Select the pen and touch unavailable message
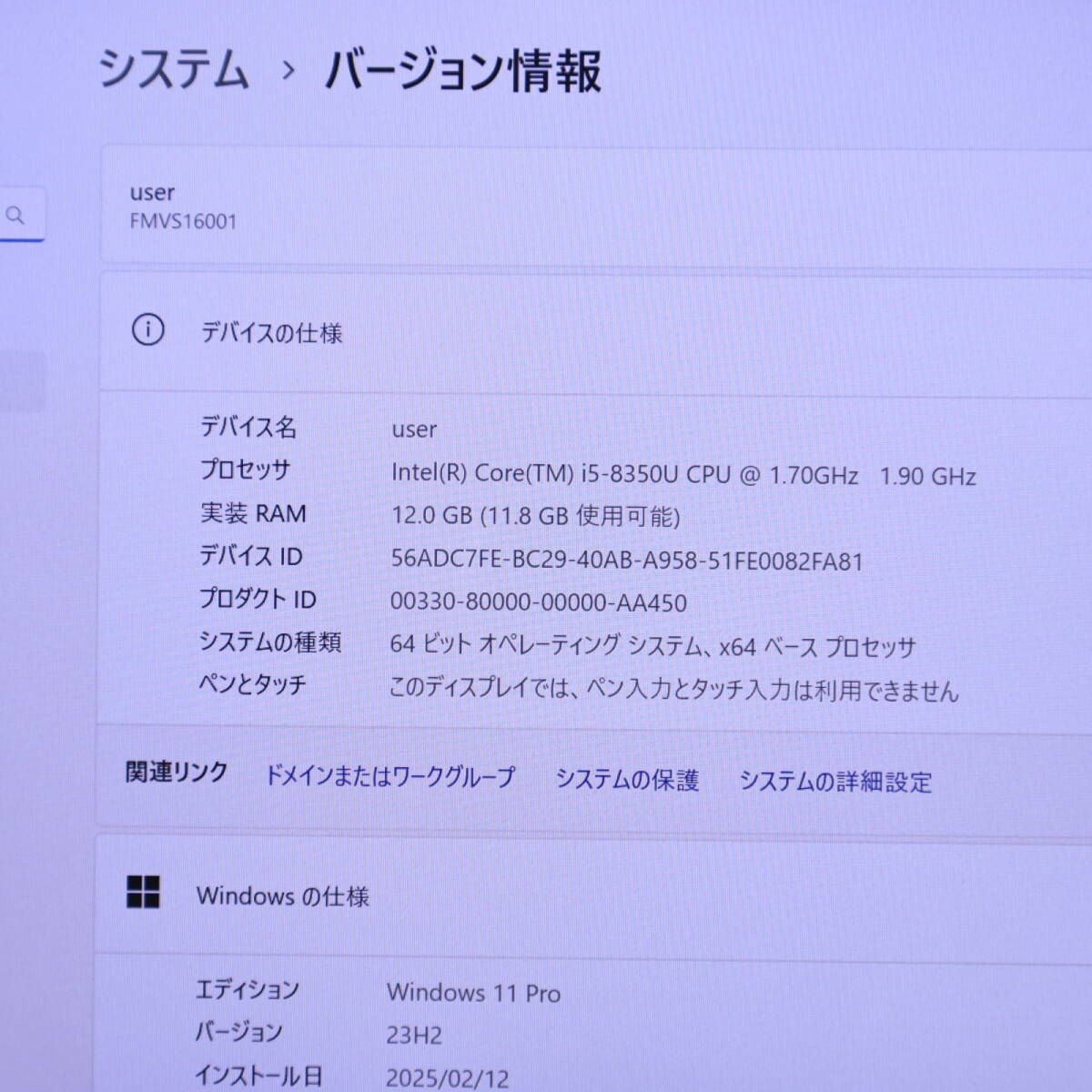Viewport: 1092px width, 1092px height. (674, 690)
